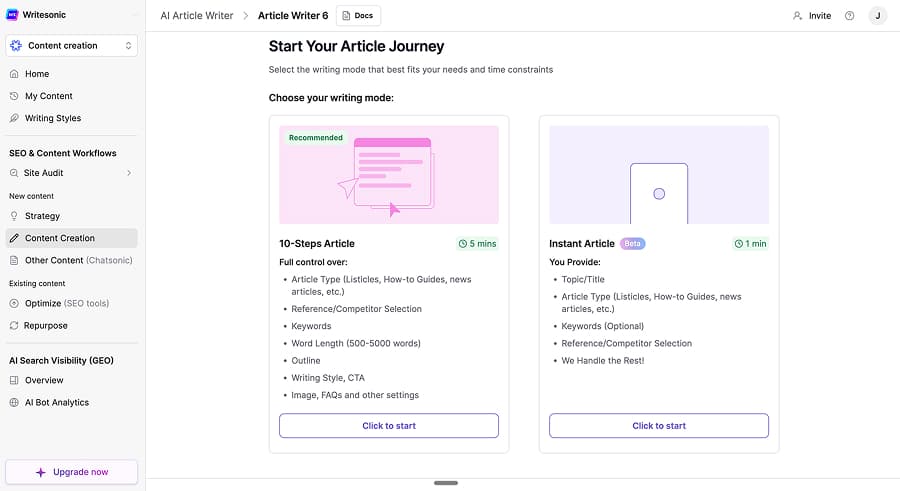Expand the Content creation workspace dropdown

[72, 46]
